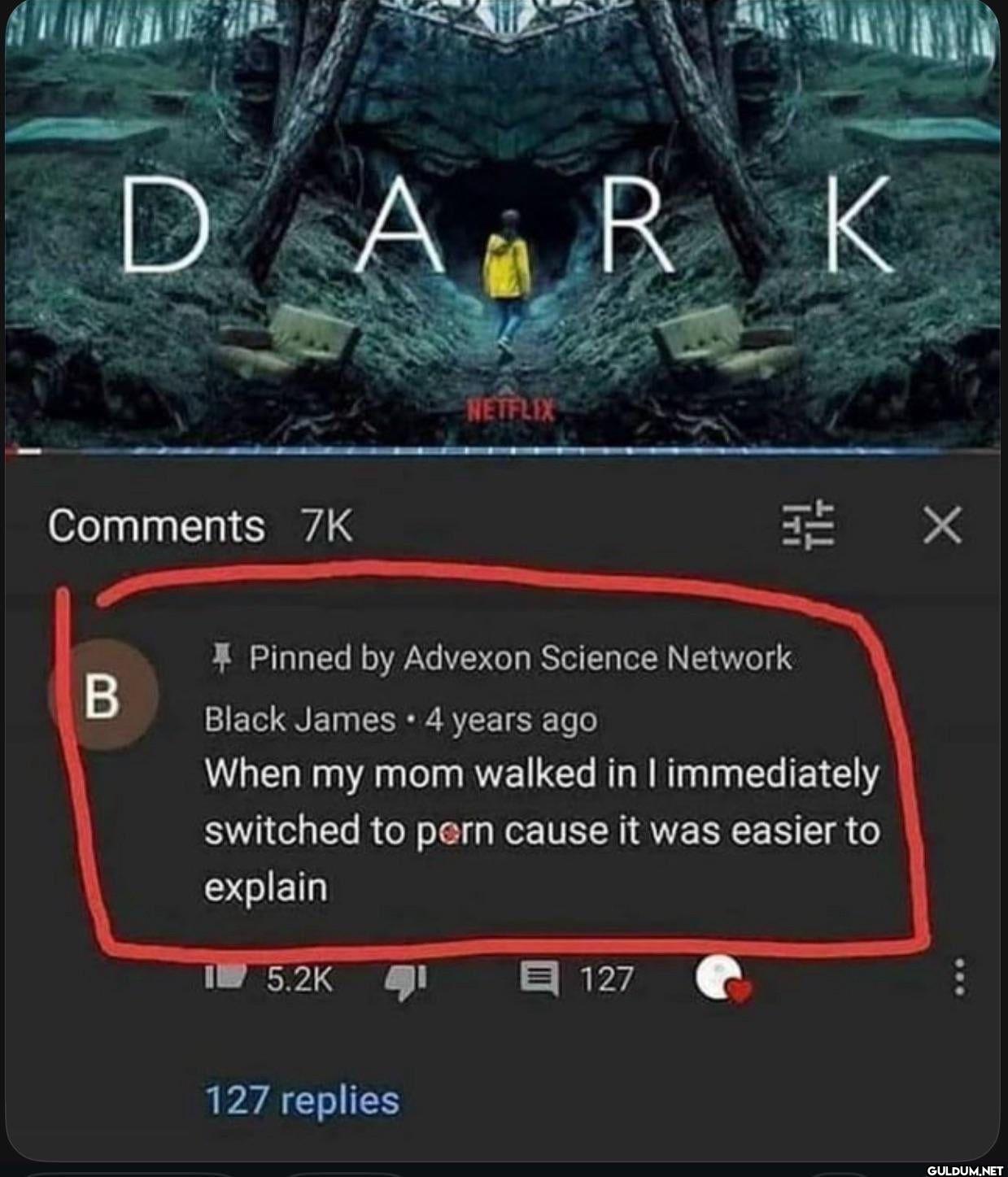Open the Black James commenter profile

point(299,719)
